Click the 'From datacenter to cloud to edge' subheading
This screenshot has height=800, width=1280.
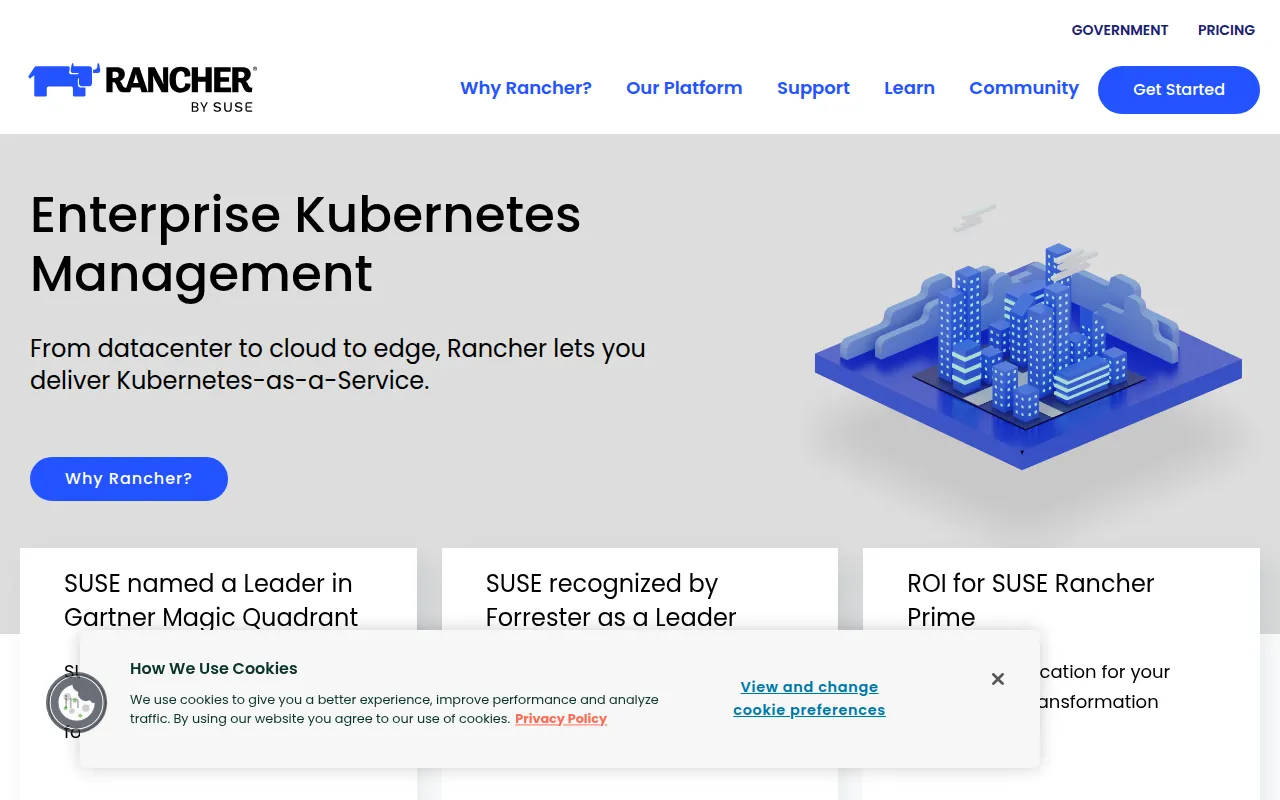[338, 364]
